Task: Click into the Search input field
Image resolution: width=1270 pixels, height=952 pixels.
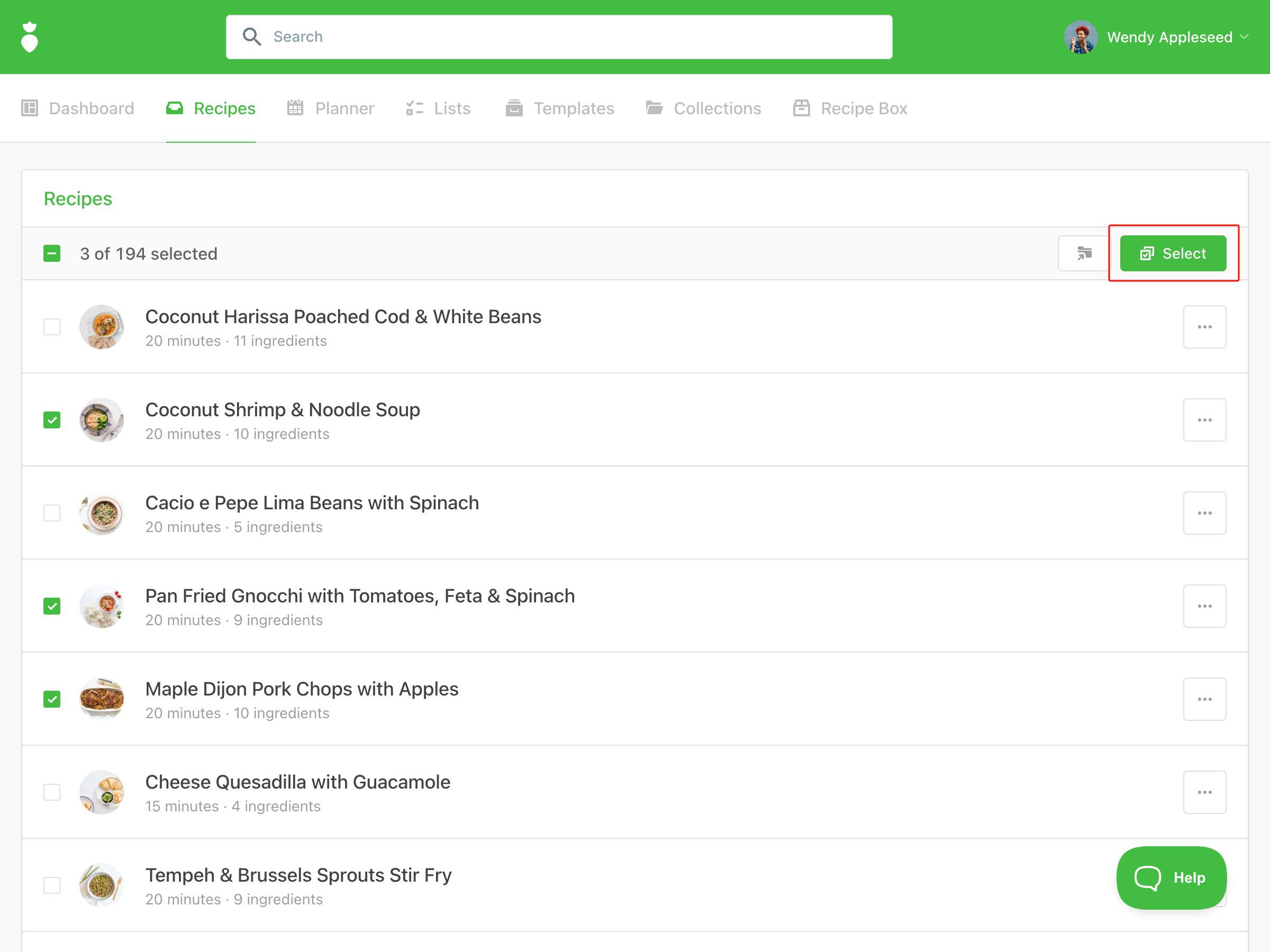Action: coord(574,36)
